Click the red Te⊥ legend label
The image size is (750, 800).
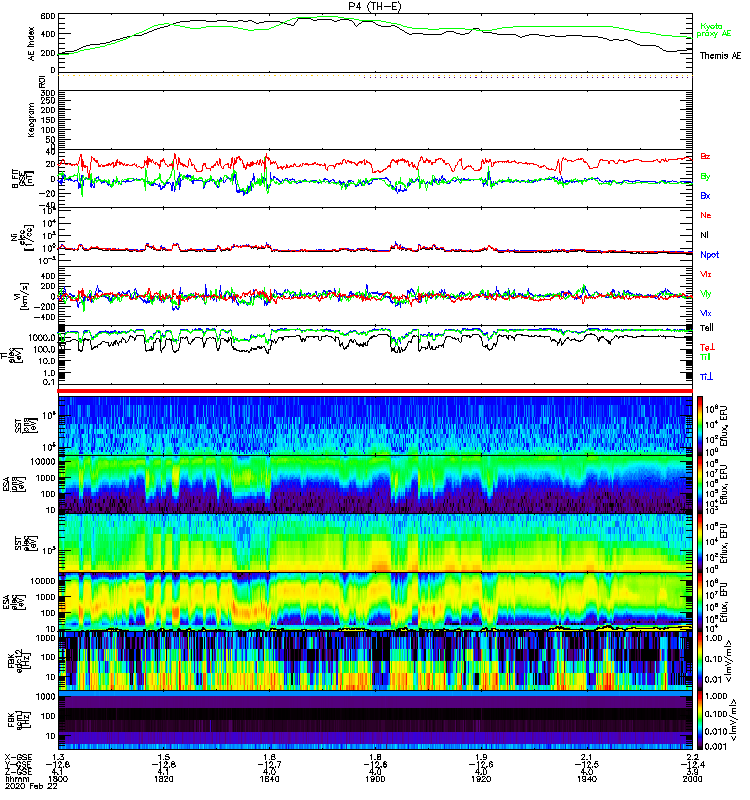(707, 347)
